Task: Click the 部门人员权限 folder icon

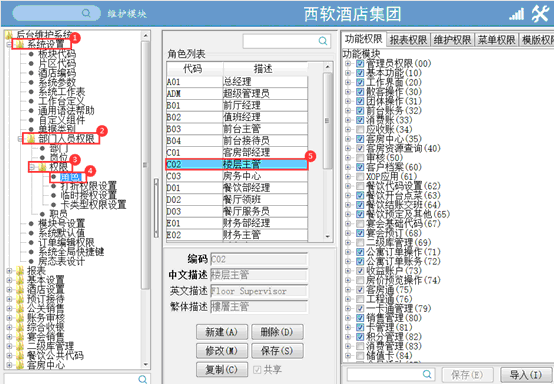Action: click(31, 138)
